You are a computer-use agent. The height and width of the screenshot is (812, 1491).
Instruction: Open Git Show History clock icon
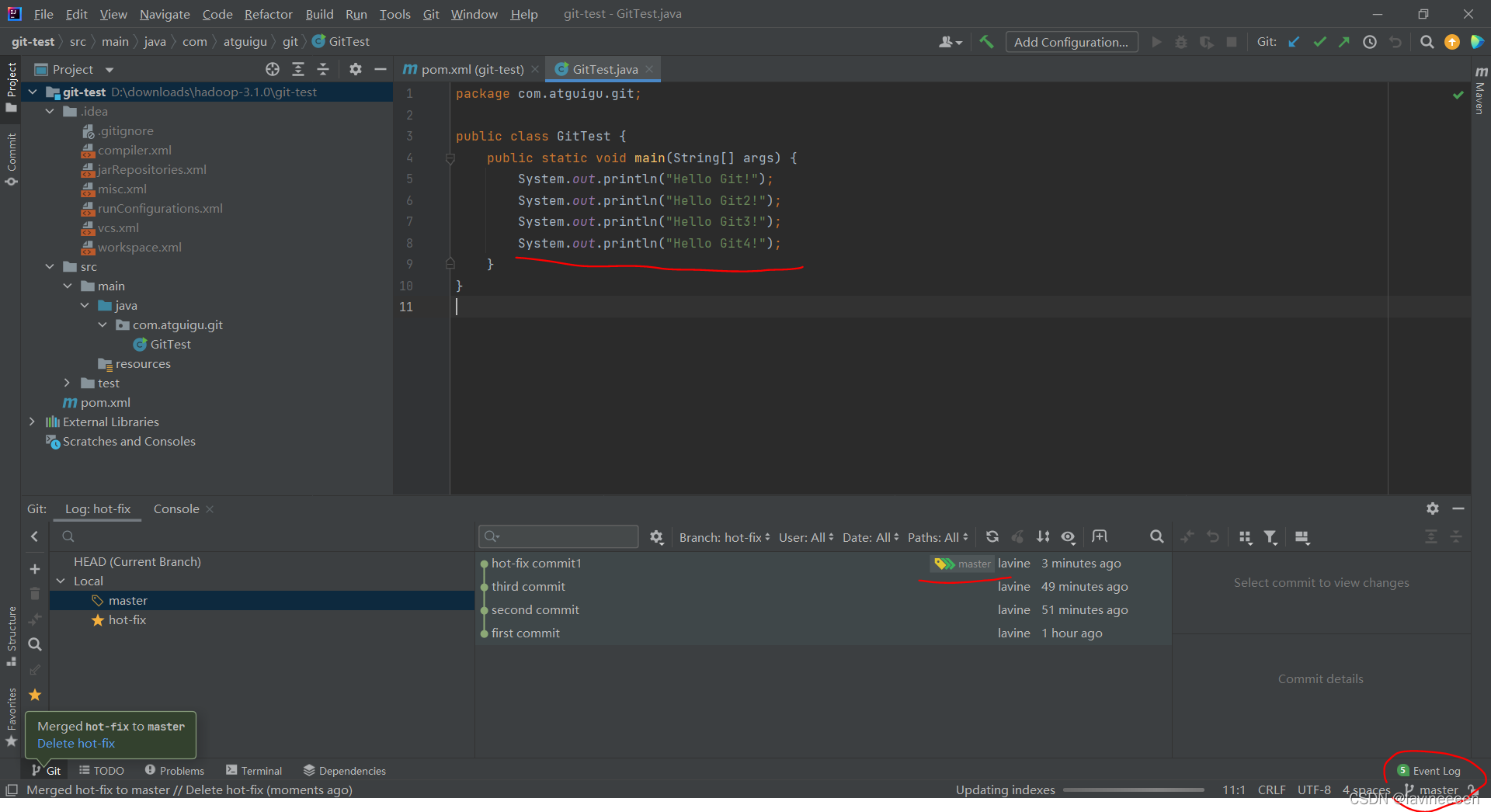(1370, 42)
